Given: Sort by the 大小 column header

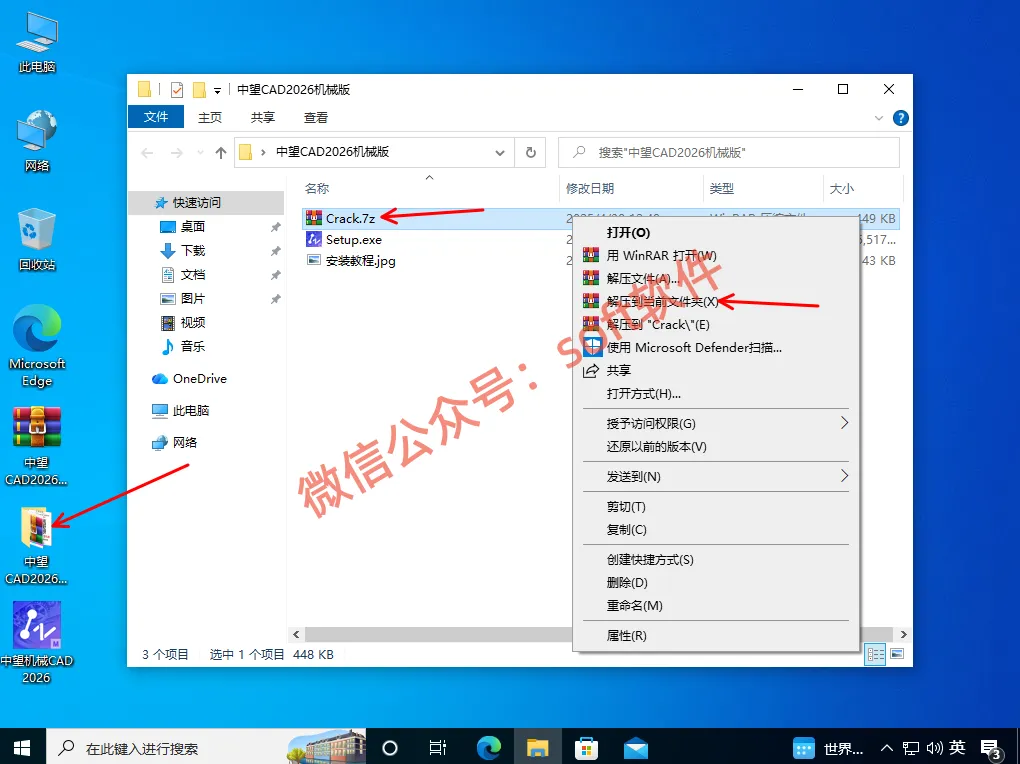Looking at the screenshot, I should click(x=841, y=189).
